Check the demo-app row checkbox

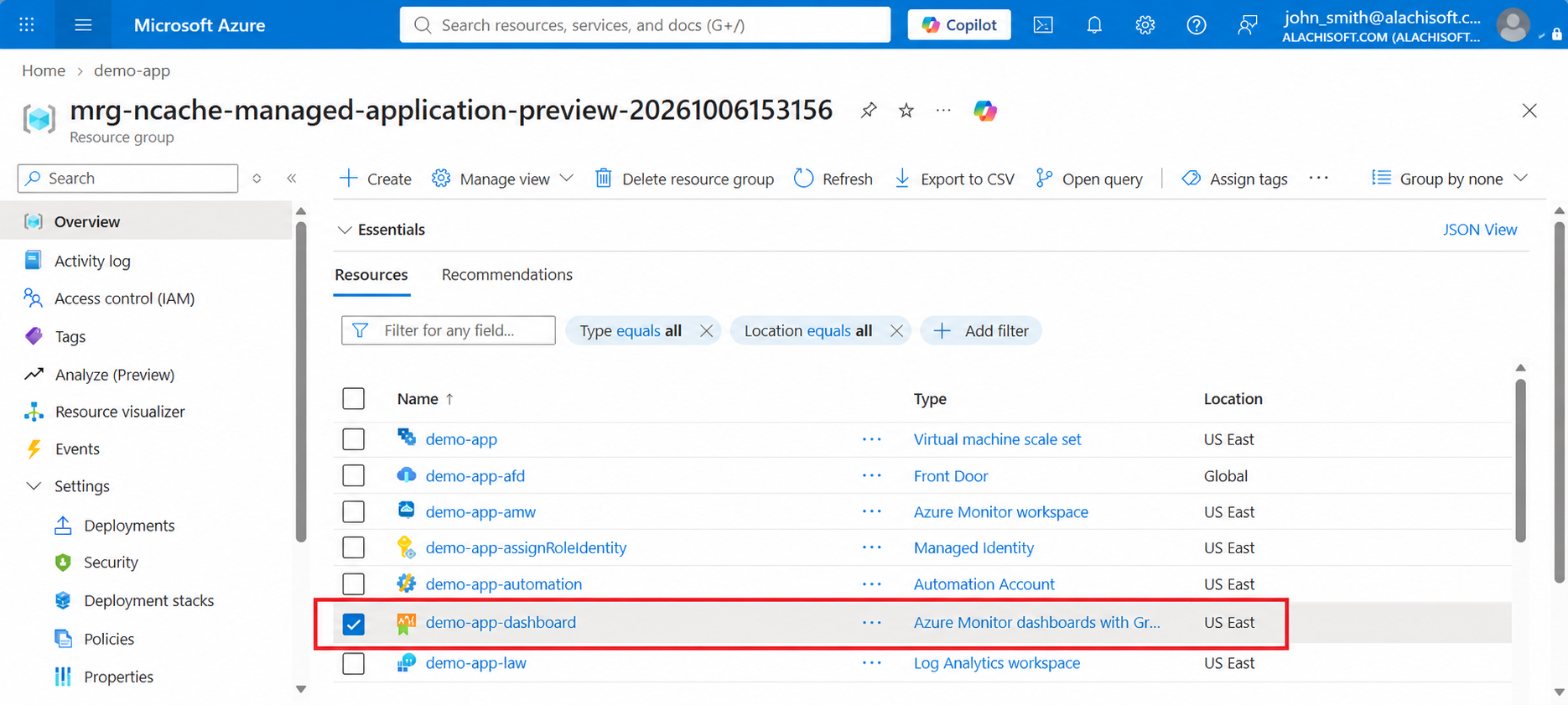click(x=354, y=438)
